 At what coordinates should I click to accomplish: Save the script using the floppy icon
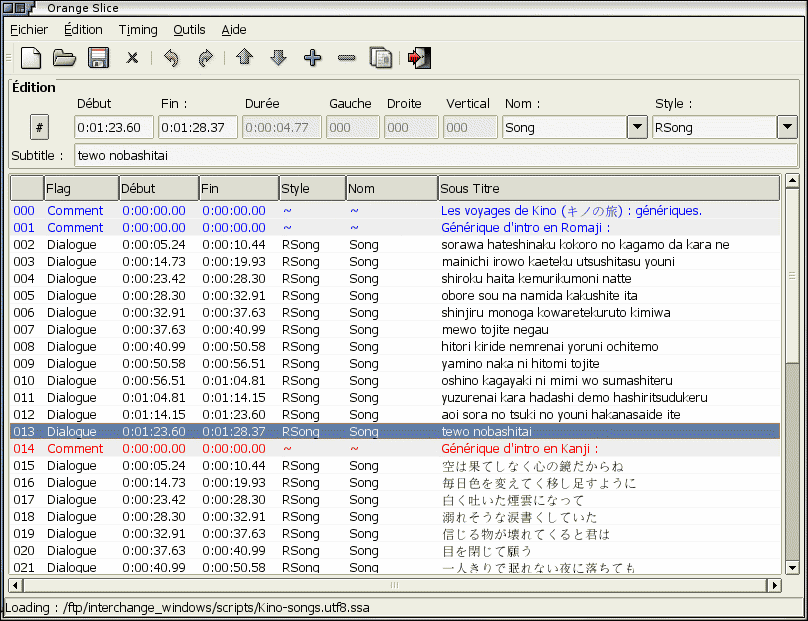[98, 58]
